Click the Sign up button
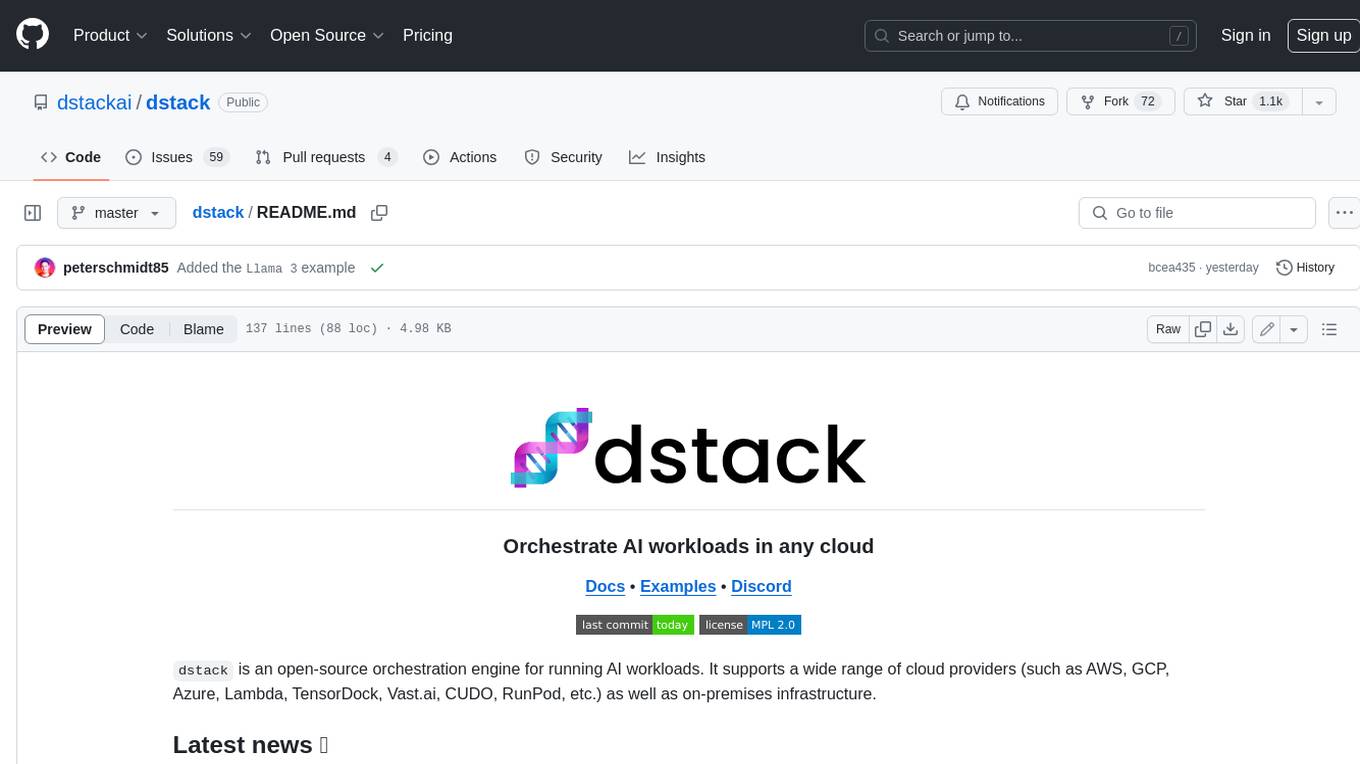The image size is (1360, 764). click(x=1323, y=35)
